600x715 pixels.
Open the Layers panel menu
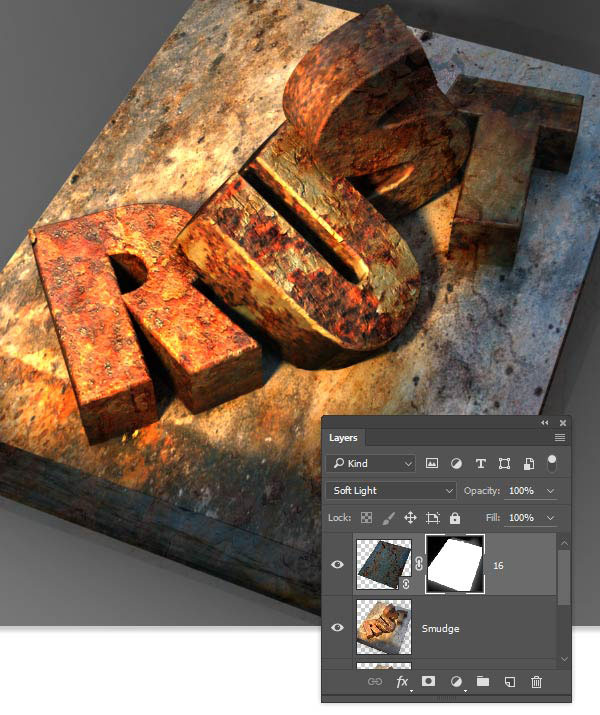[x=559, y=438]
